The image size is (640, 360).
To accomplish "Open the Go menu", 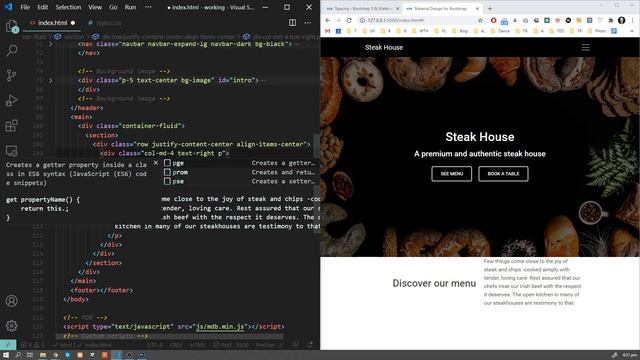I will click(x=113, y=7).
